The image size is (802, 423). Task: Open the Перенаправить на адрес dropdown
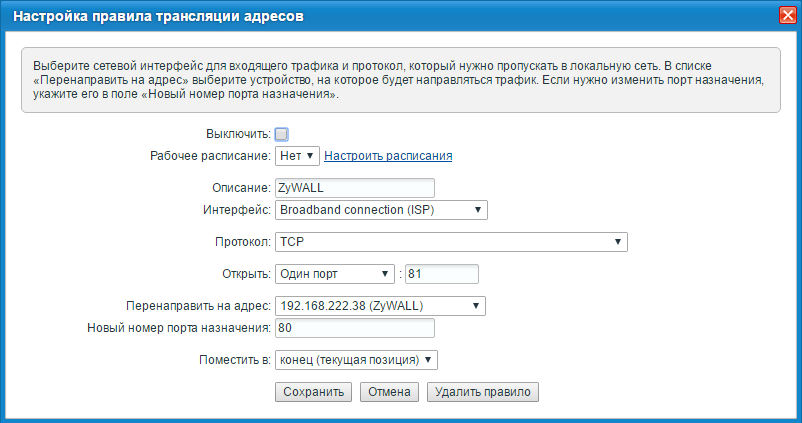coord(380,306)
